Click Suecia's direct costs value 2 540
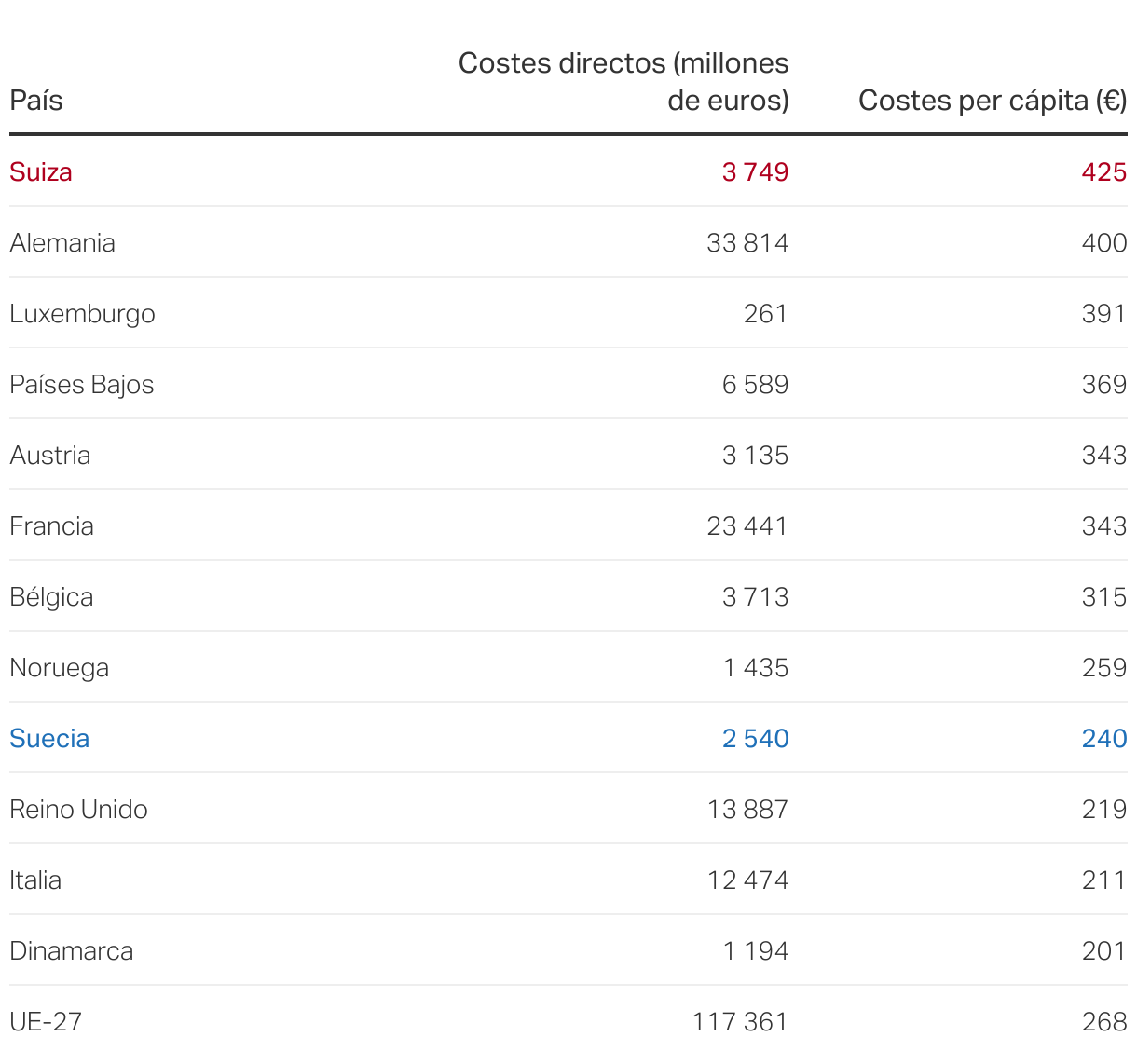 pos(755,739)
